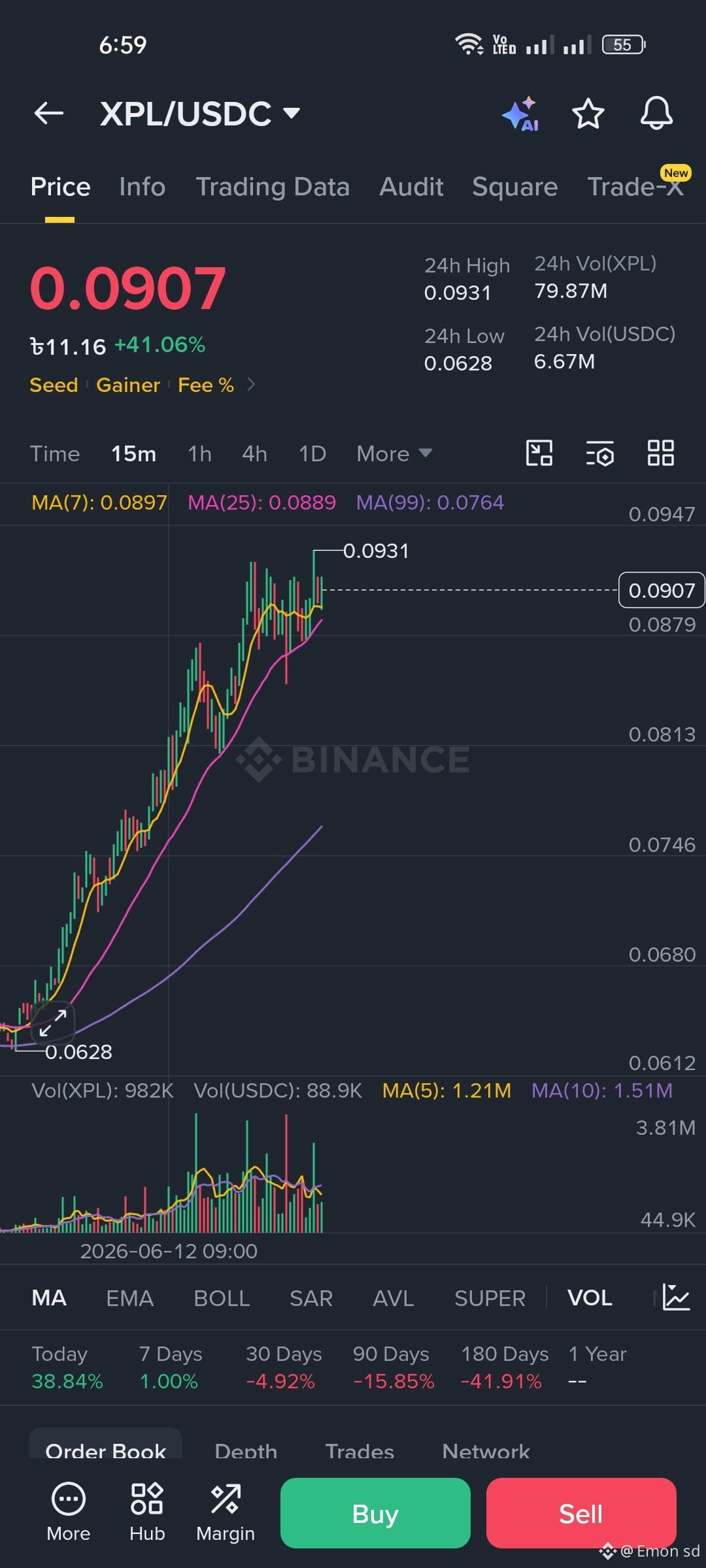The width and height of the screenshot is (706, 1568).
Task: Select the 4h interval
Action: (x=254, y=453)
